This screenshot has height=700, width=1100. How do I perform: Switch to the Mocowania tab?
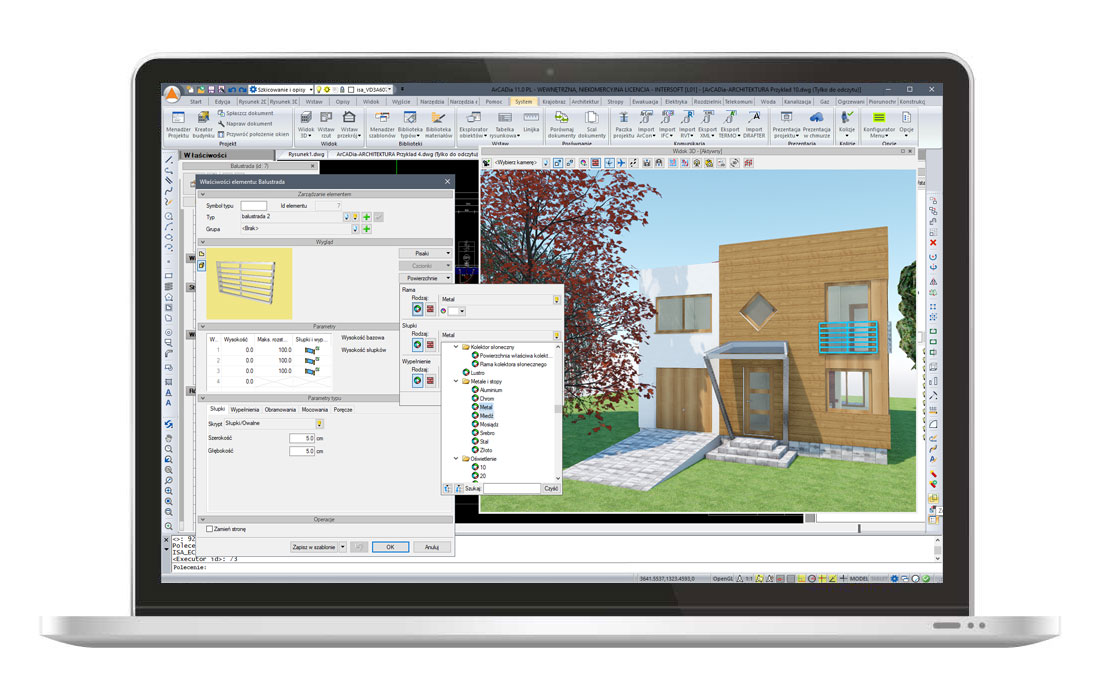pos(314,410)
